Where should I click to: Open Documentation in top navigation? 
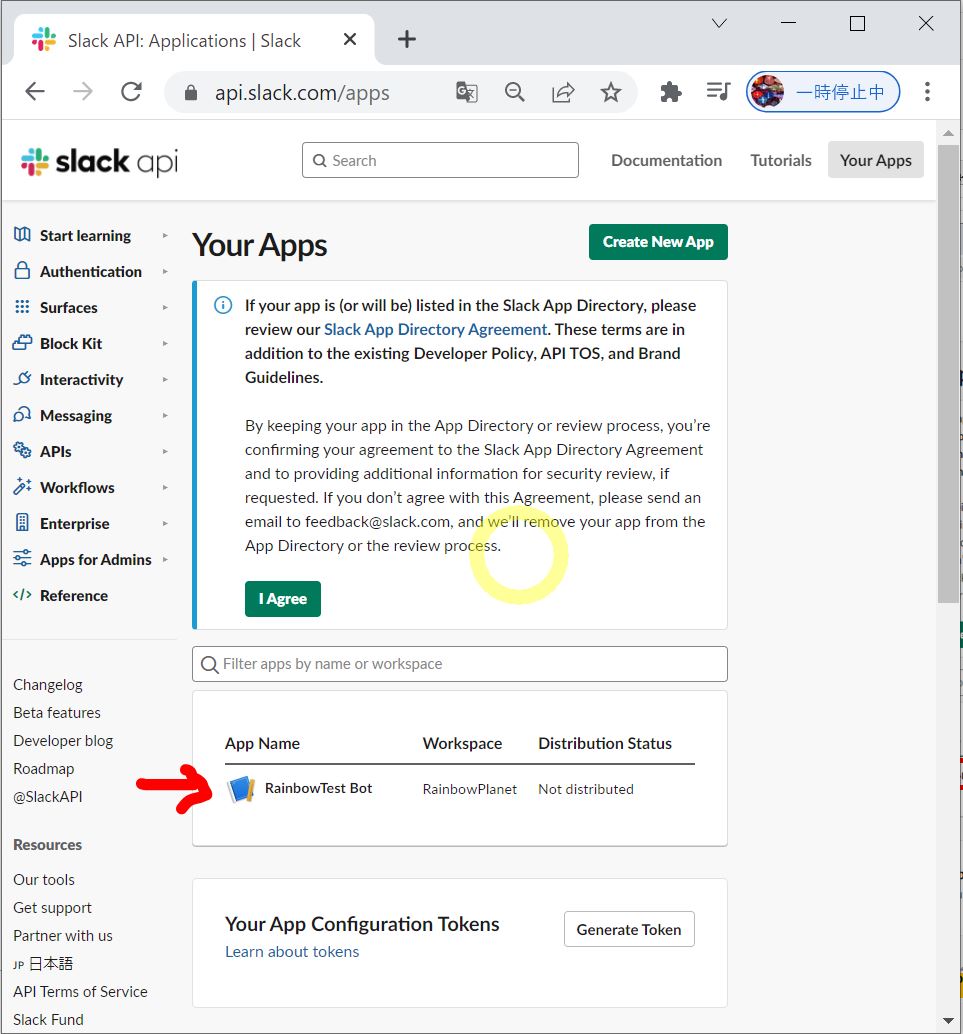pos(666,160)
